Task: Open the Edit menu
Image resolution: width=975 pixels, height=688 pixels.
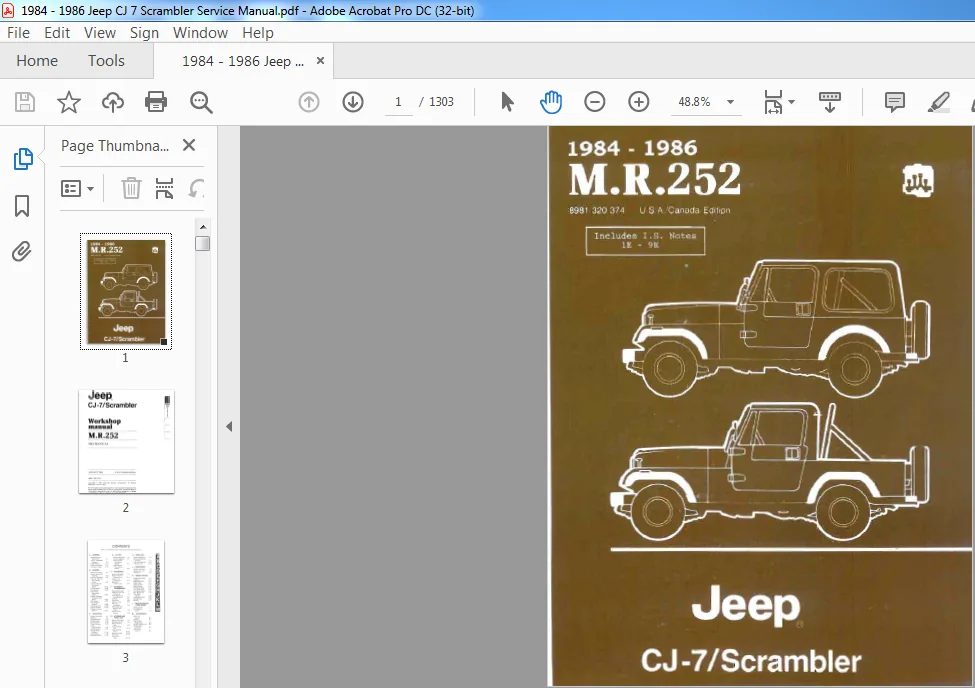Action: coord(57,33)
